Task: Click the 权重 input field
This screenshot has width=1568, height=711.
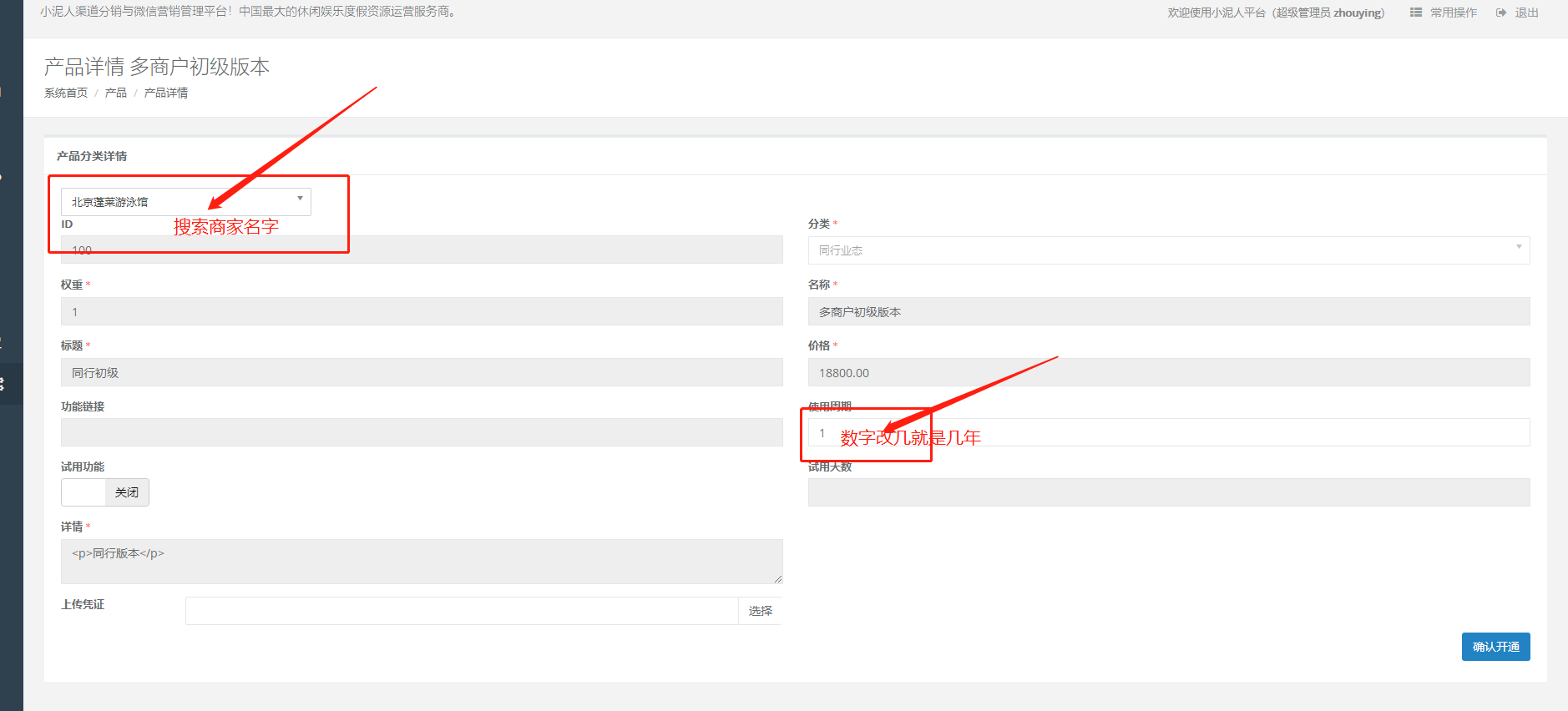Action: coord(422,312)
